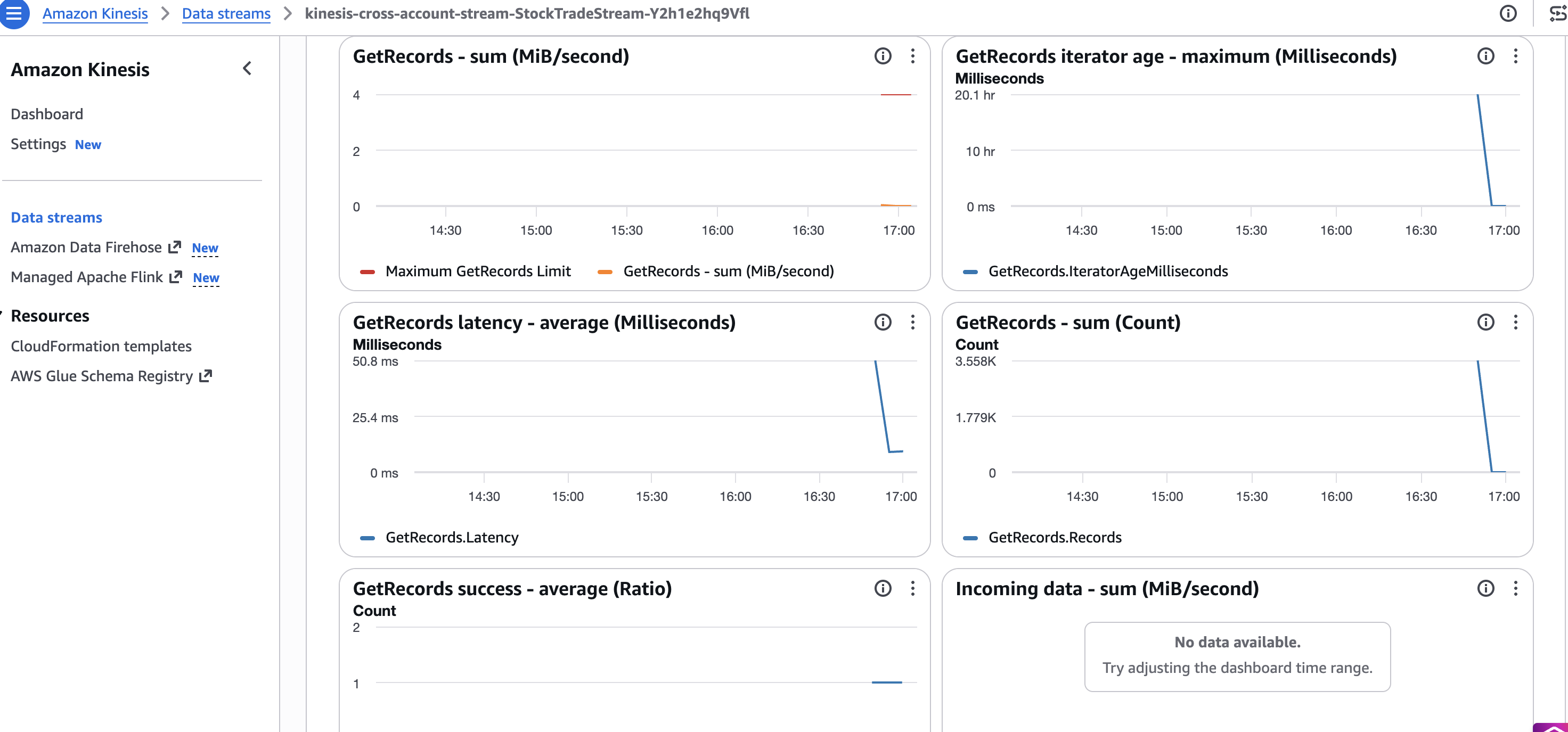Toggle GetRecords.Records legend entry
Screen dimensions: 1568x732
(1042, 537)
